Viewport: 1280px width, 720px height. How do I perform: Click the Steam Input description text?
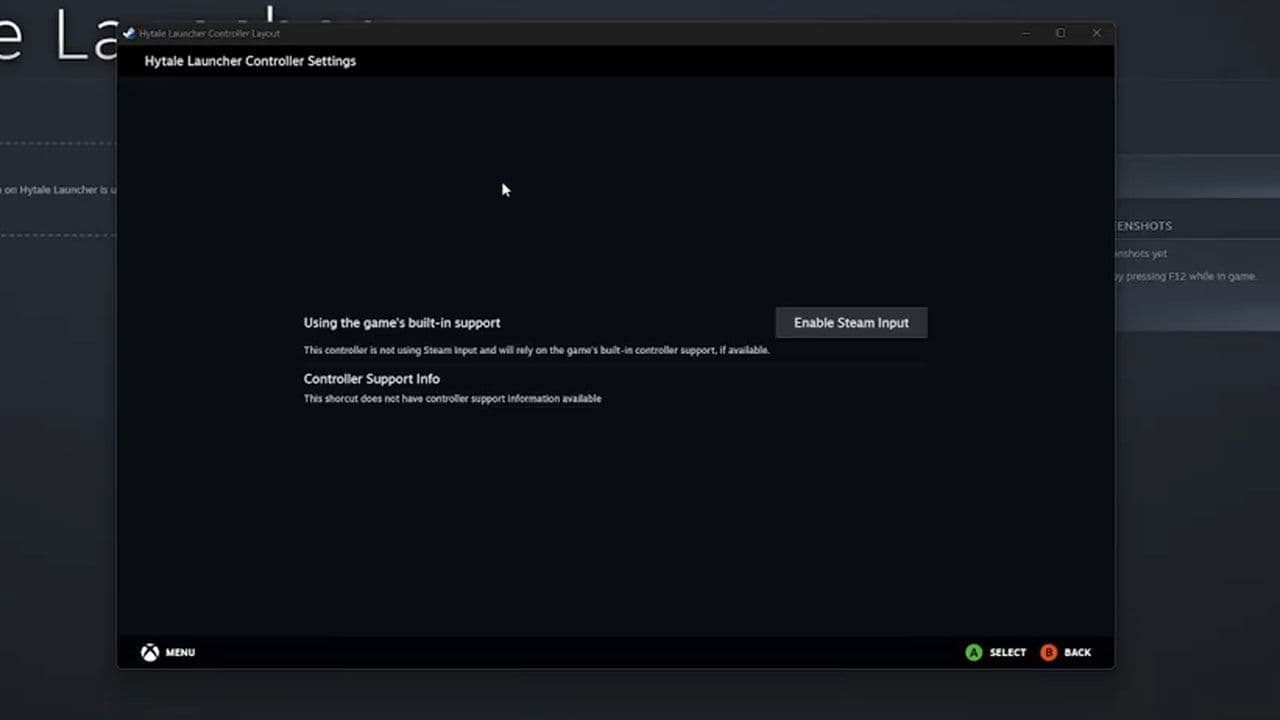pyautogui.click(x=536, y=350)
